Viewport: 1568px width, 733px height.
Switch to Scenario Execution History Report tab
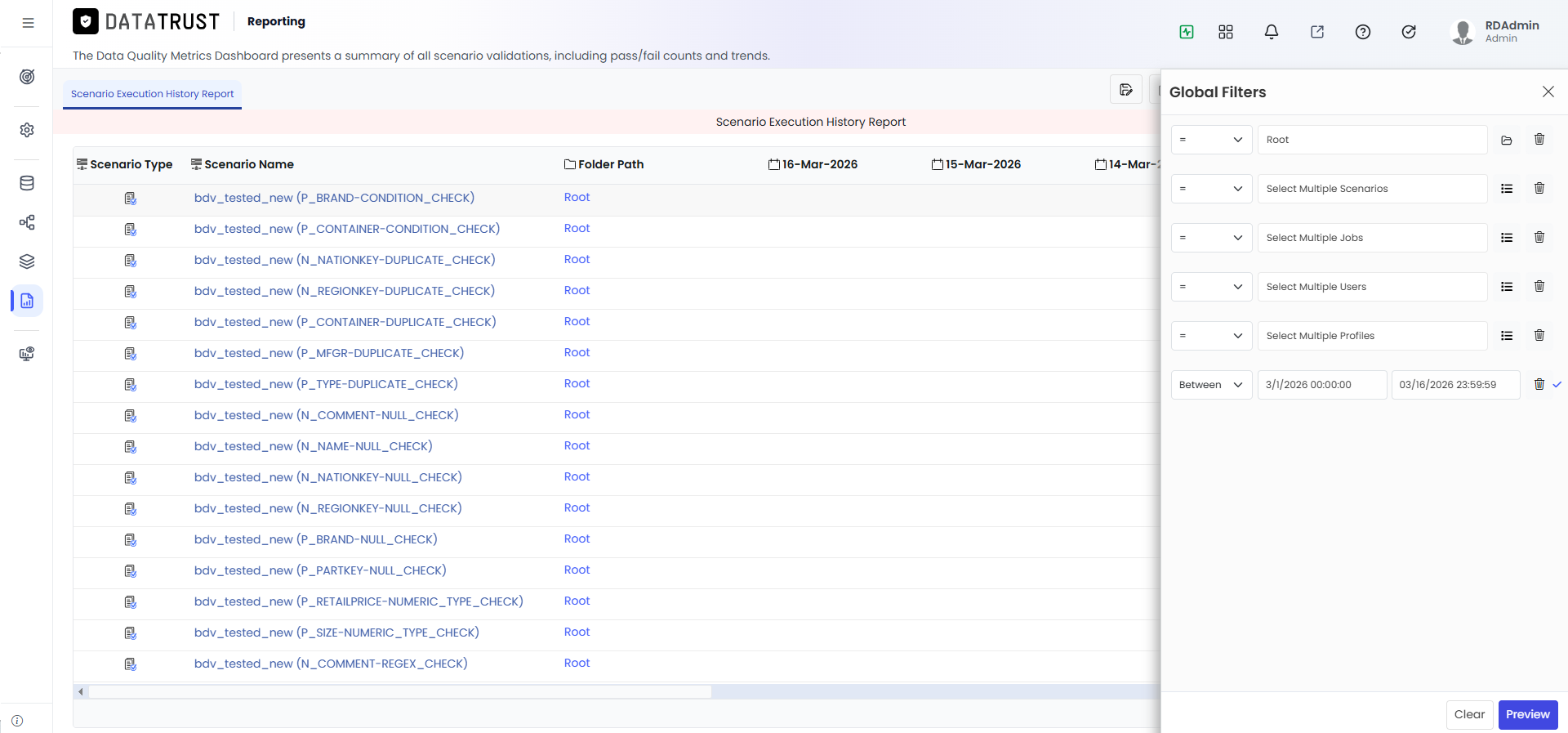pos(152,94)
